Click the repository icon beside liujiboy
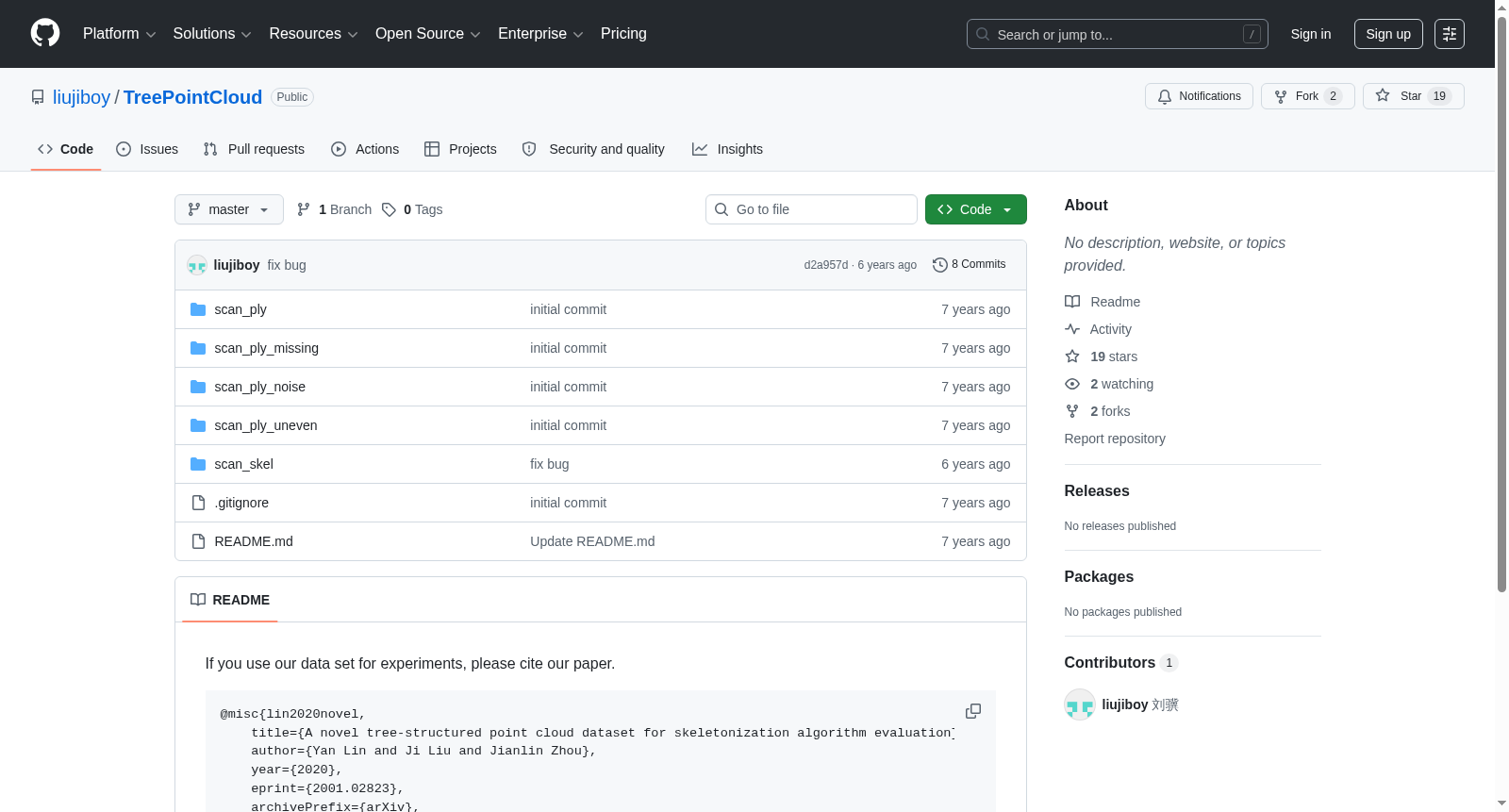The image size is (1509, 812). pyautogui.click(x=38, y=97)
